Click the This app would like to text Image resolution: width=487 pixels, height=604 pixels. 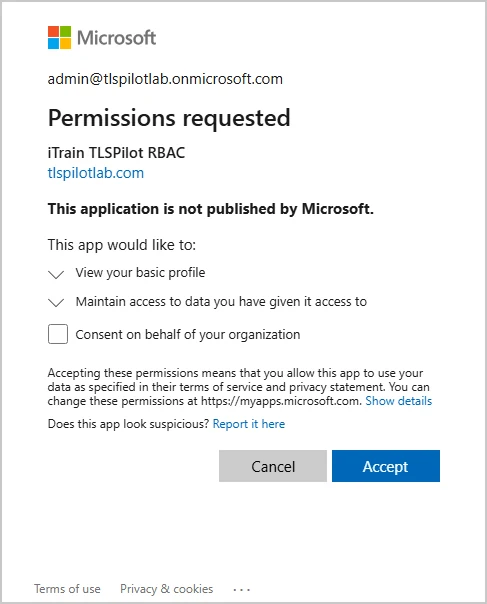[x=122, y=245]
